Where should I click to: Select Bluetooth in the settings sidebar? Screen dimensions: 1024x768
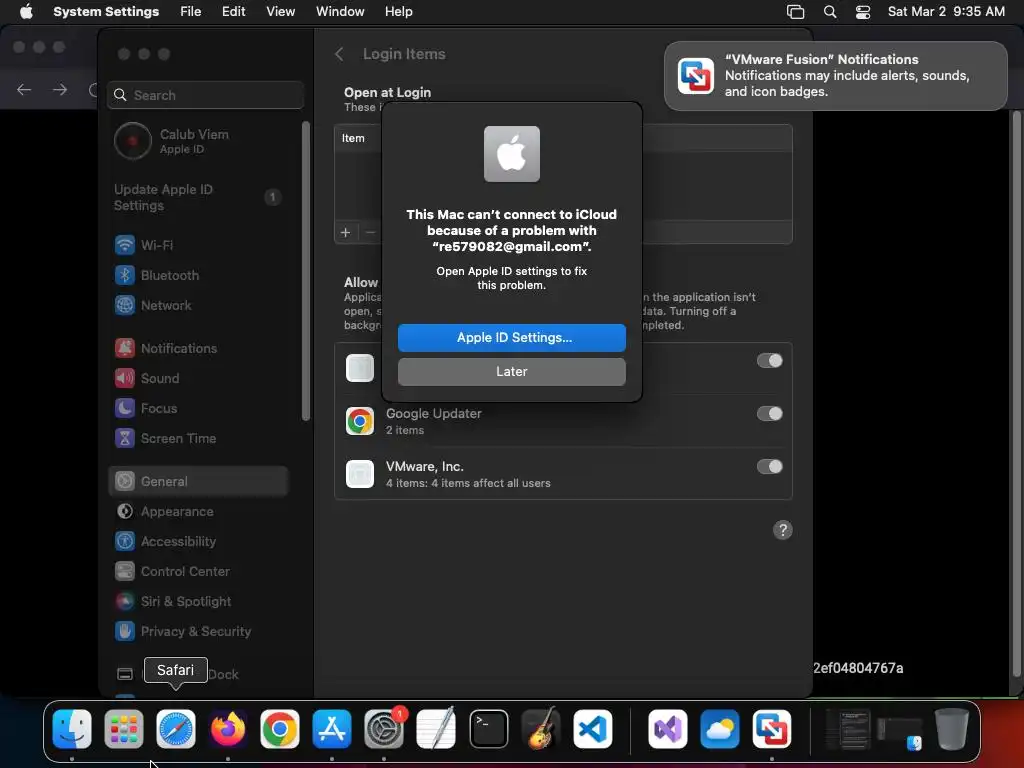point(199,275)
